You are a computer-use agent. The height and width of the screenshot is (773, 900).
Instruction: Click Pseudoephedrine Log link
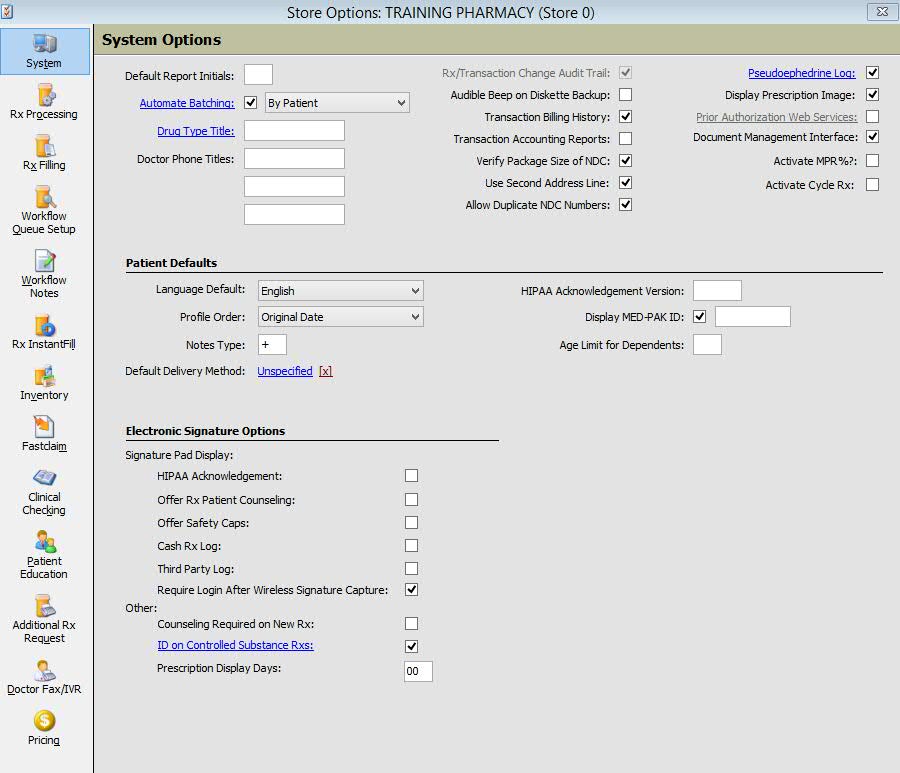click(802, 73)
